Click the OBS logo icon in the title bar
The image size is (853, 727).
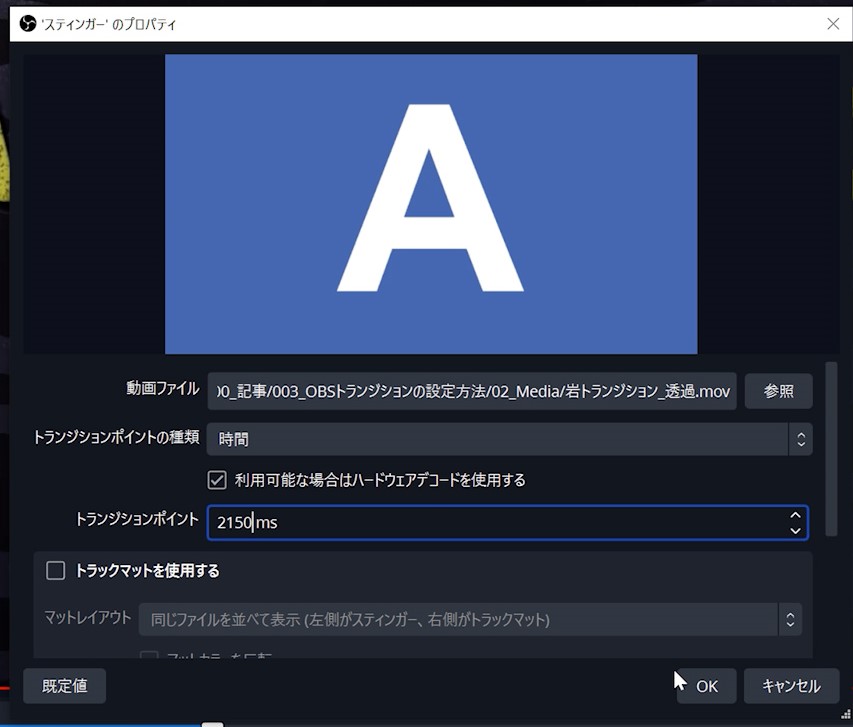pos(27,24)
